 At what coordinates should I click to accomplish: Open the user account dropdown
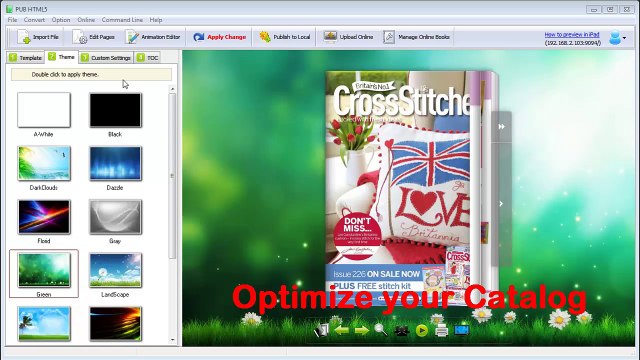tap(624, 38)
